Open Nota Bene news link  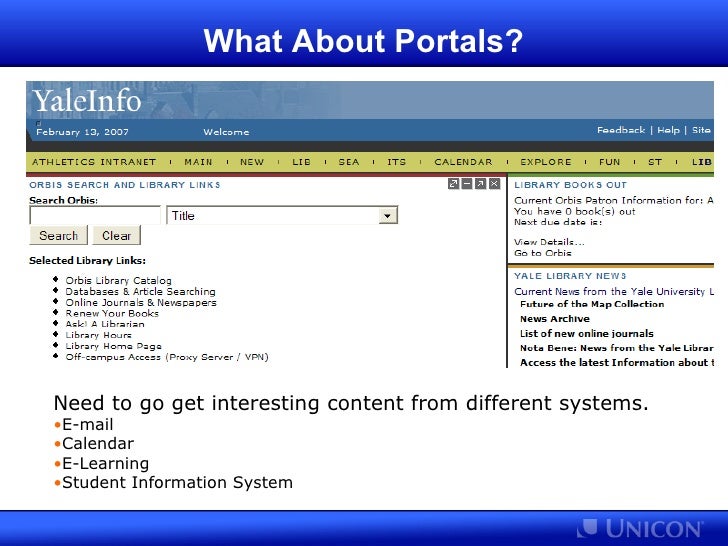click(617, 348)
